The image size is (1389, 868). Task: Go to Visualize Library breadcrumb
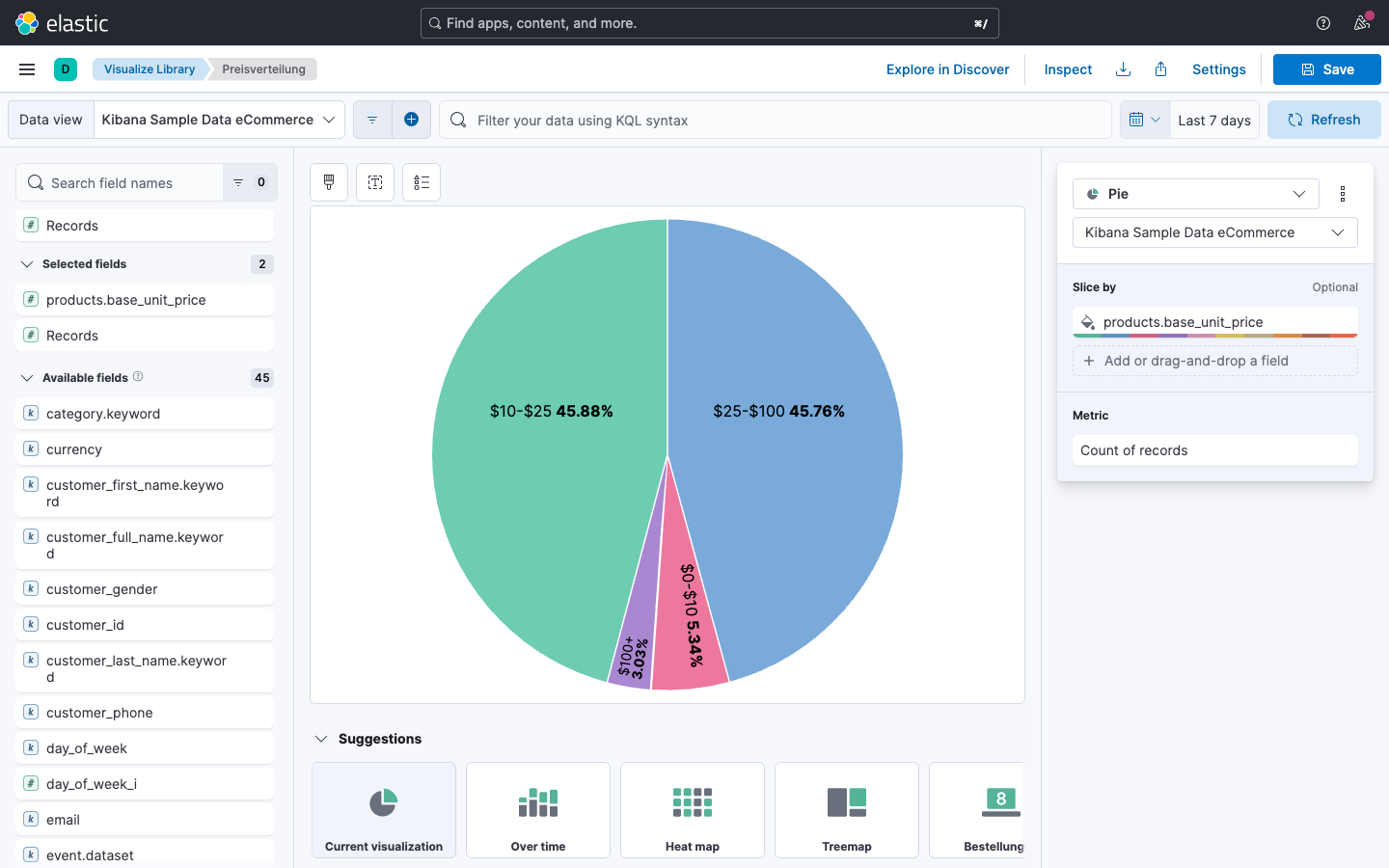tap(150, 69)
